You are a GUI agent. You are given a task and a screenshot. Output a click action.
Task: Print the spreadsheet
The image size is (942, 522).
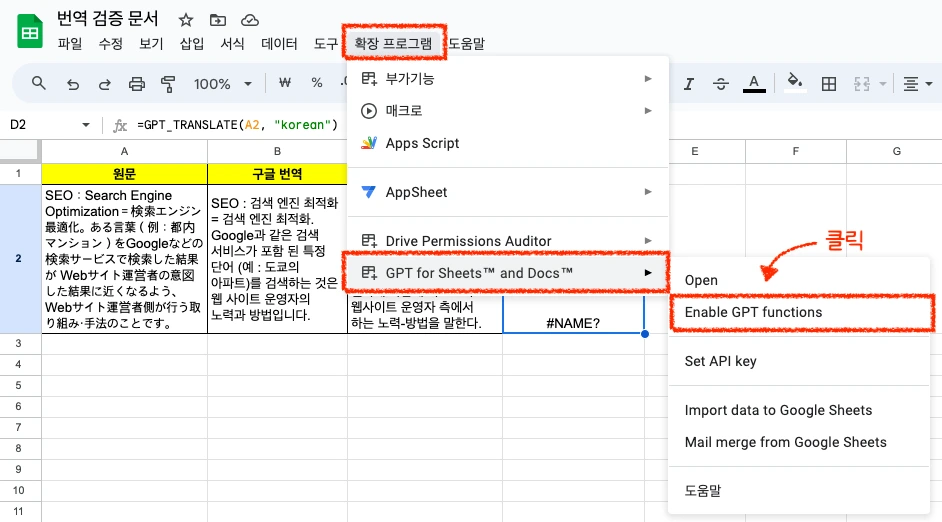click(x=136, y=84)
